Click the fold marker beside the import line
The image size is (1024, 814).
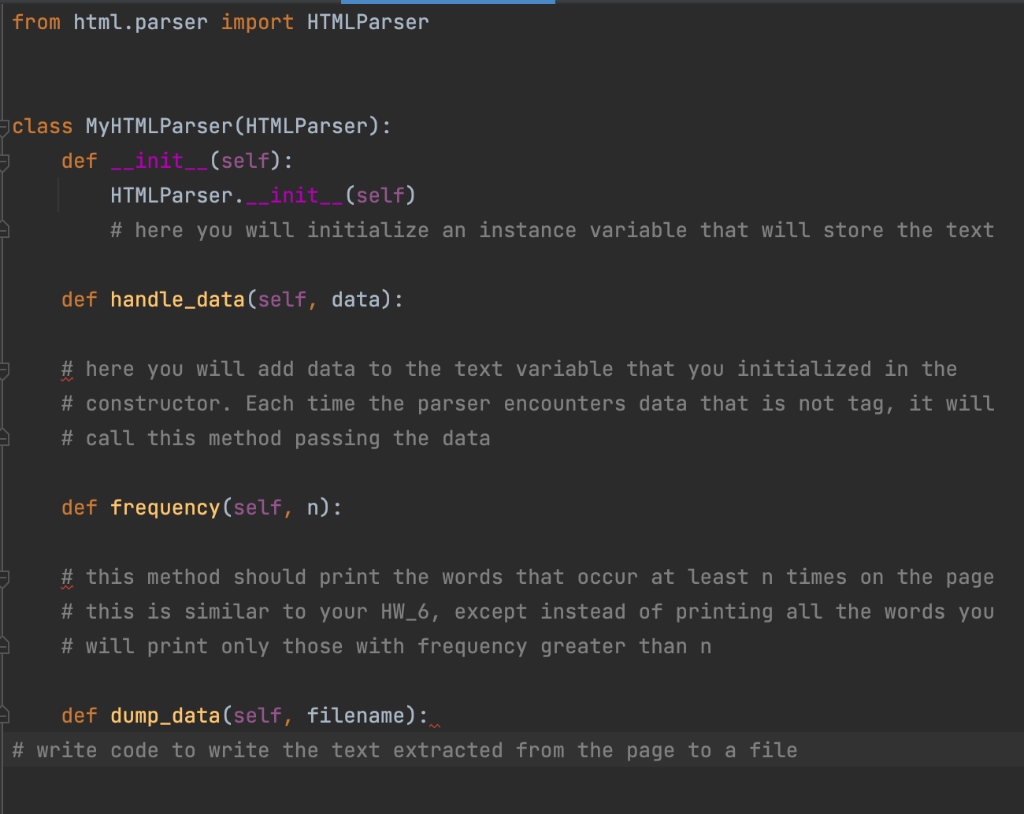pos(5,22)
